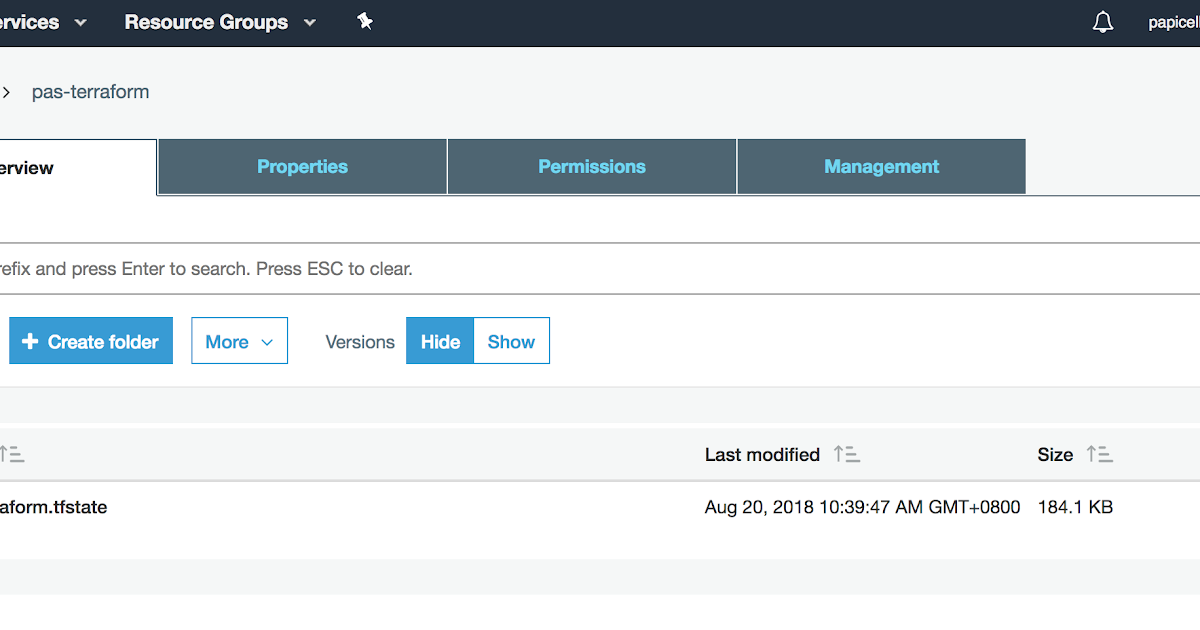Switch to the Permissions tab
Screen dimensions: 1200x630
[591, 167]
